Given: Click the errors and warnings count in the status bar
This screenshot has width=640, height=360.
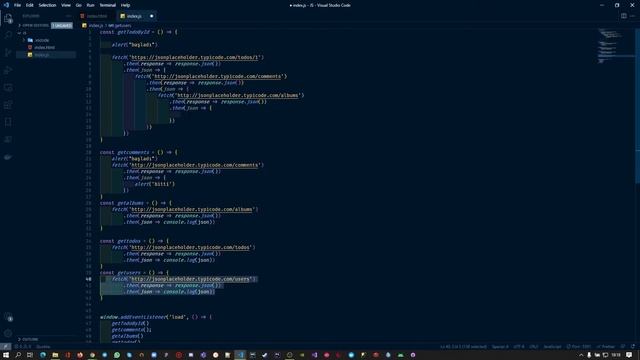Looking at the screenshot, I should click(x=22, y=347).
